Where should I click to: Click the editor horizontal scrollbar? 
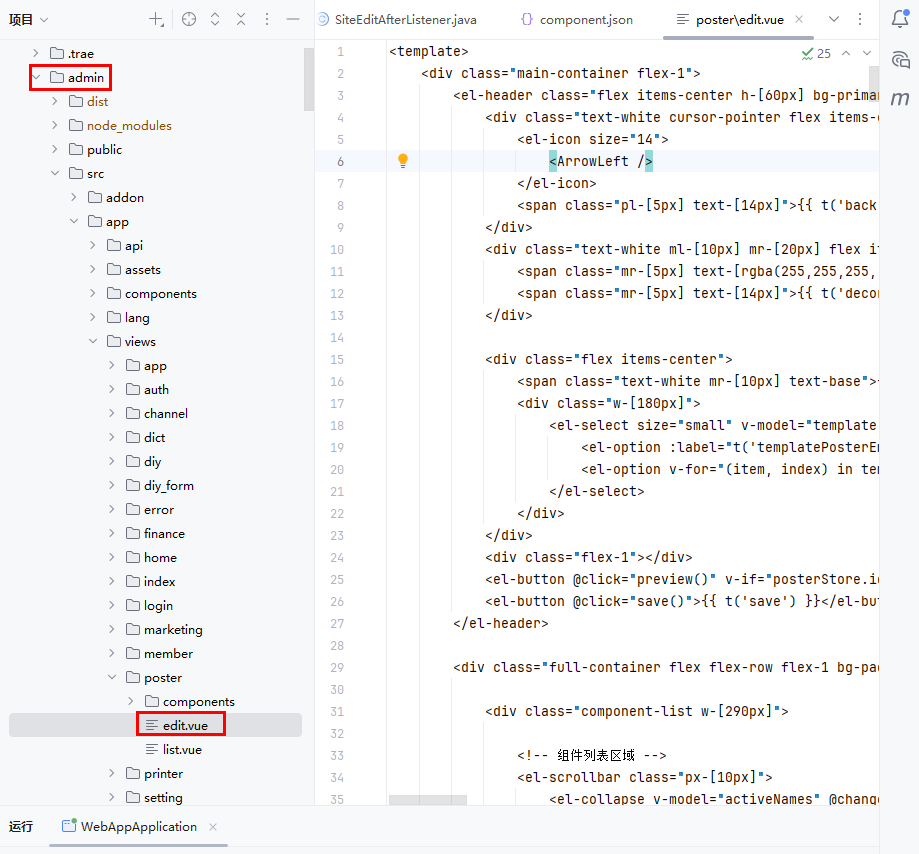pos(427,800)
